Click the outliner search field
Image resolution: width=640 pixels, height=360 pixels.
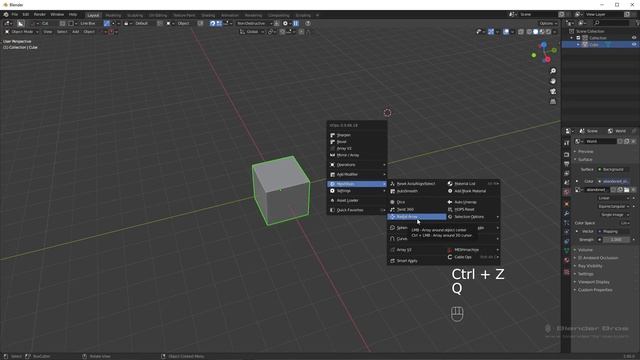point(611,23)
